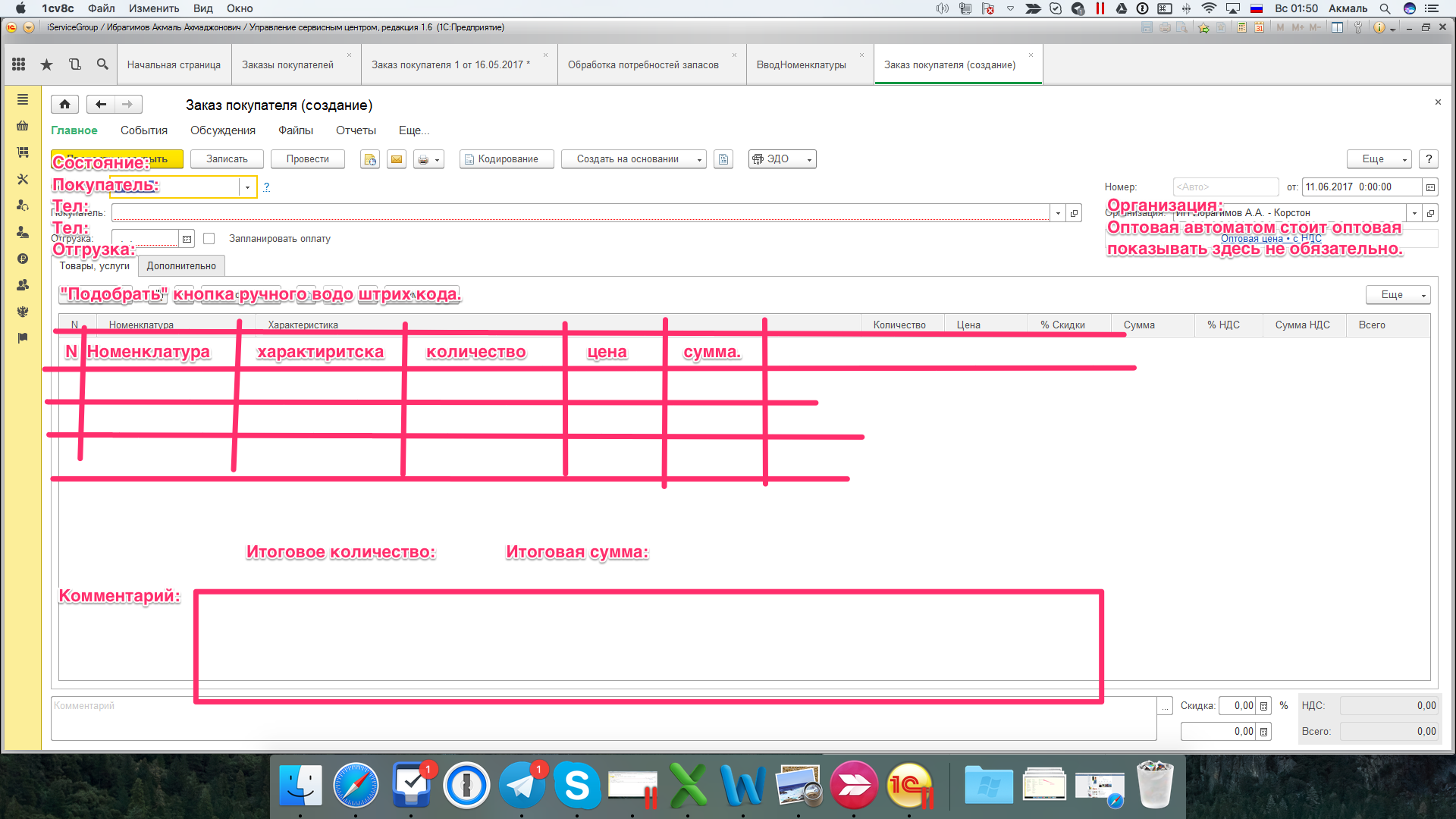Click the wrench-and-screwdriver sidebar icon
Viewport: 1456px width, 819px height.
tap(23, 180)
